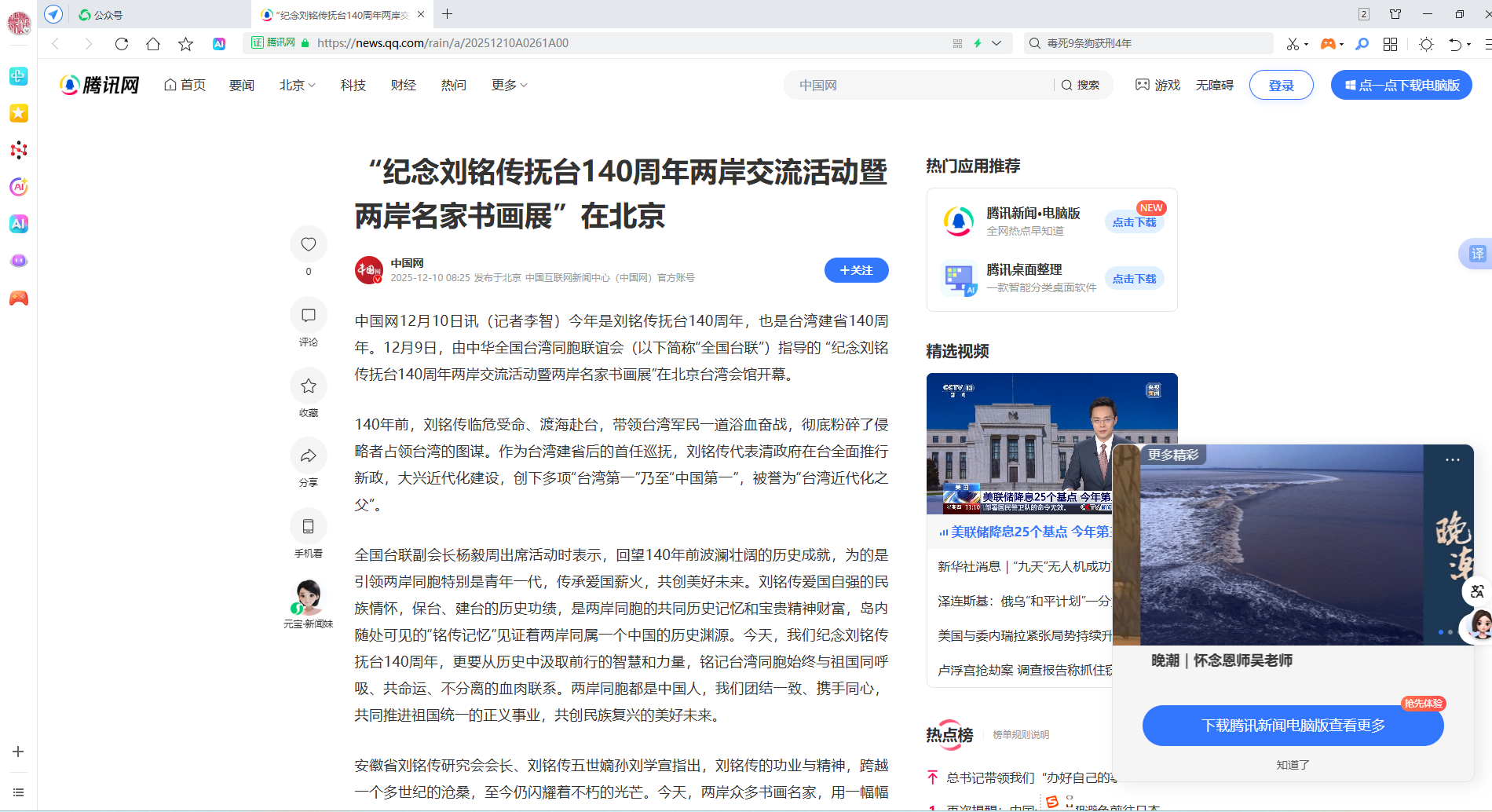This screenshot has width=1492, height=812.
Task: Open the scissors screenshot tool
Action: pos(1292,44)
